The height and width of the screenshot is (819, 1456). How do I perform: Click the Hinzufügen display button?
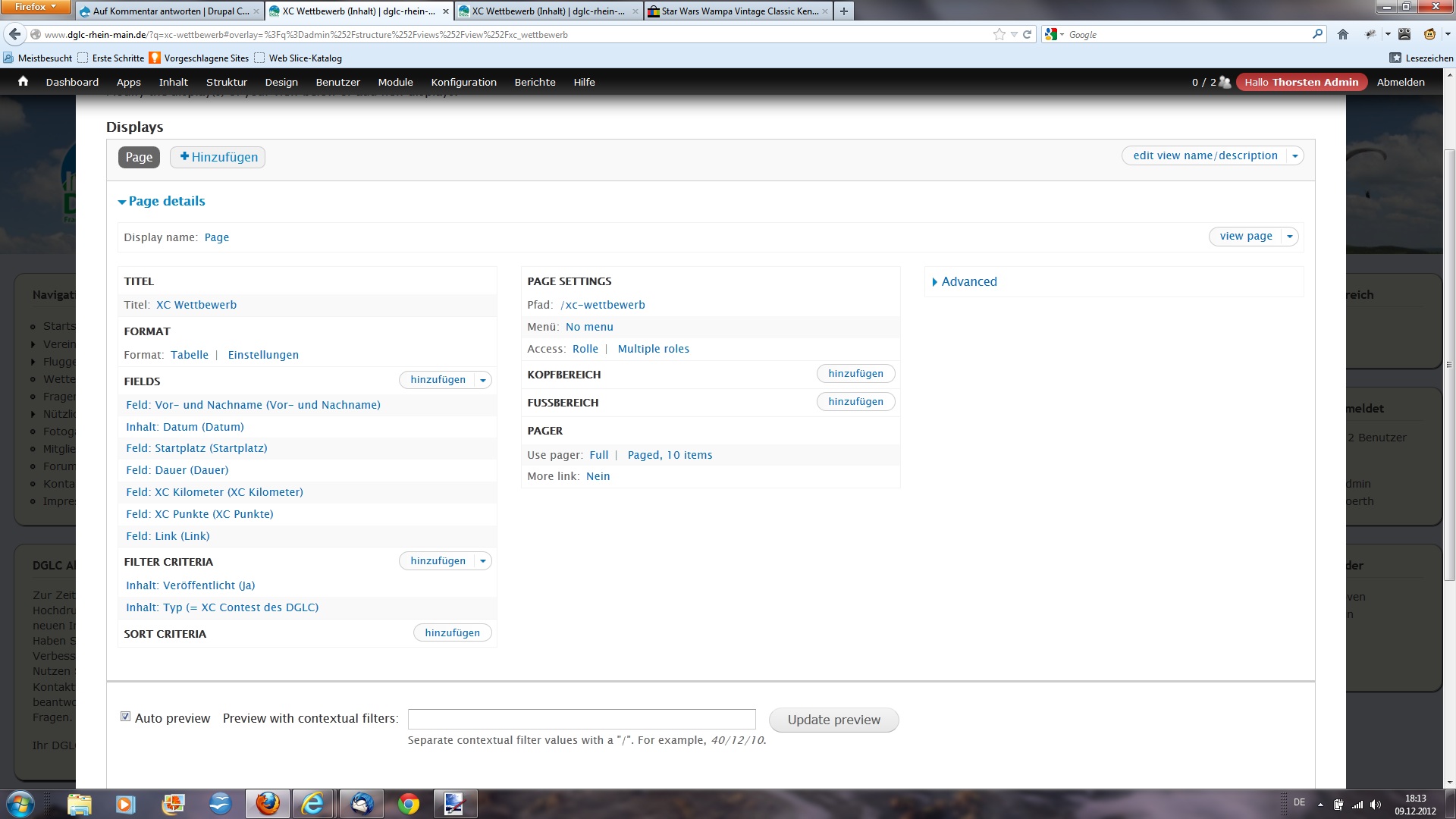pos(218,157)
